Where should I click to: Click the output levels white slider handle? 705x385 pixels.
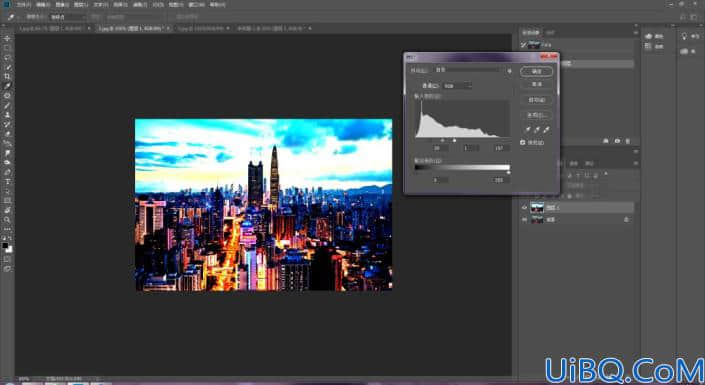(x=509, y=173)
